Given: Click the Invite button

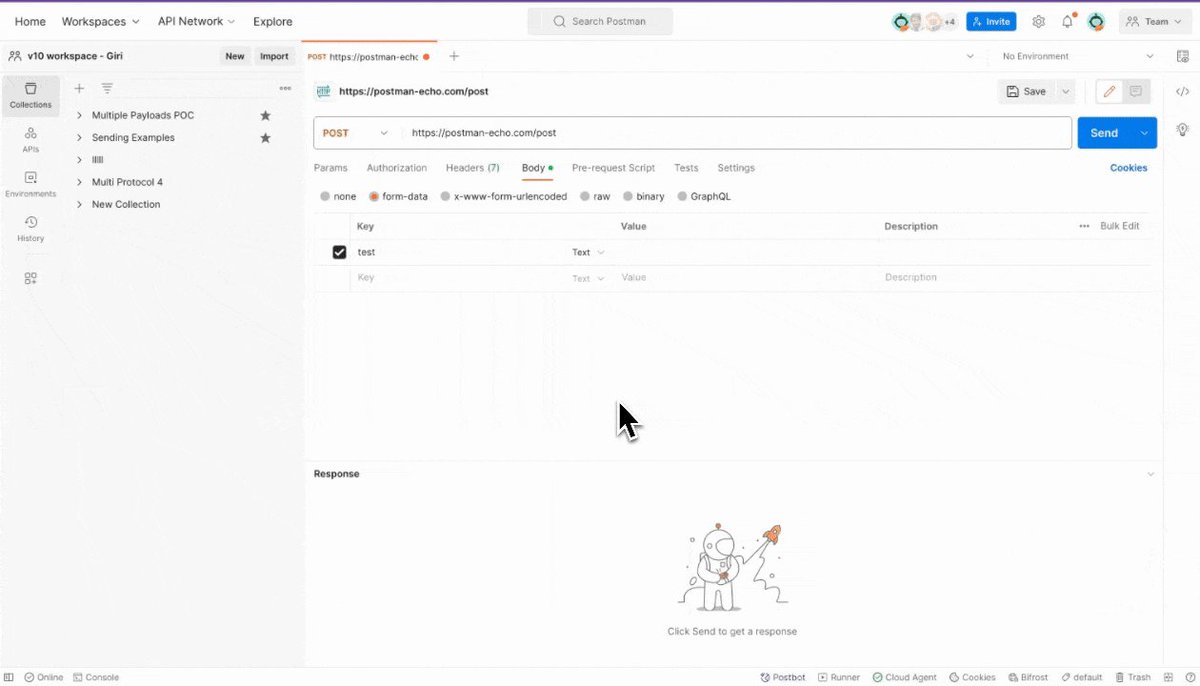Looking at the screenshot, I should click(x=991, y=21).
